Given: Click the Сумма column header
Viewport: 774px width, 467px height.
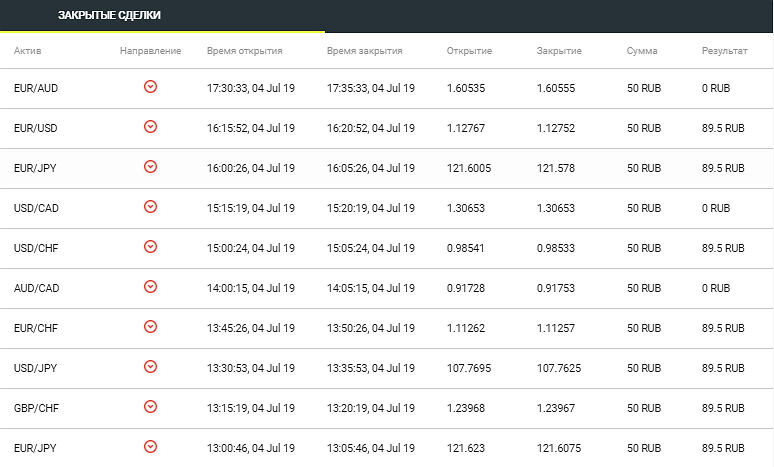Looking at the screenshot, I should (x=642, y=51).
